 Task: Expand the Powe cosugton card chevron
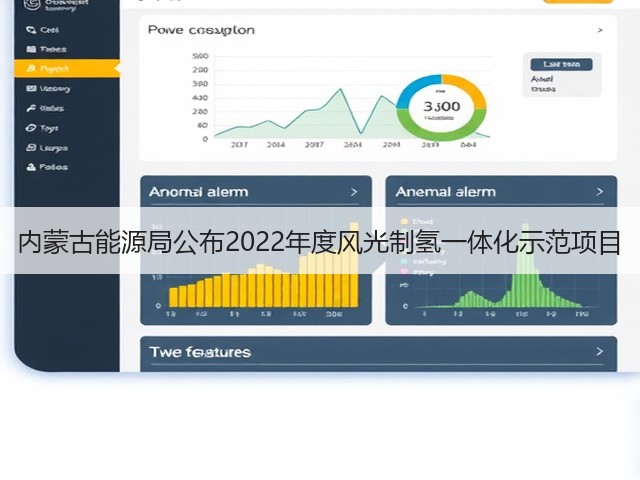600,30
